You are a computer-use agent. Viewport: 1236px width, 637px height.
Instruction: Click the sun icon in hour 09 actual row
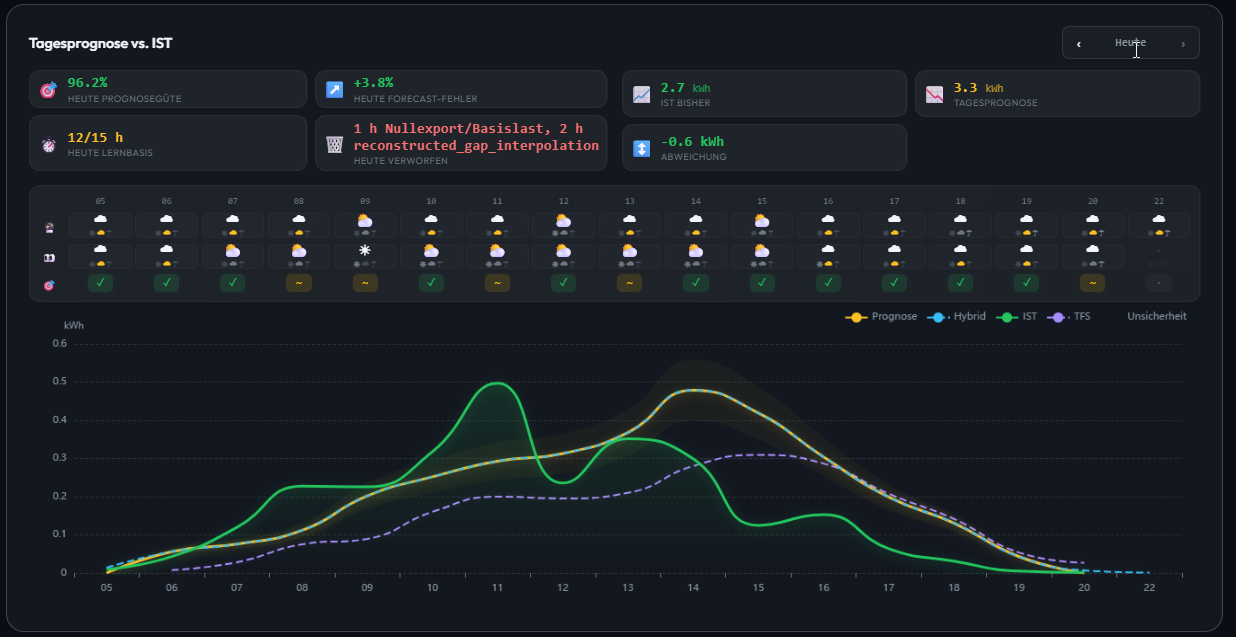point(365,249)
